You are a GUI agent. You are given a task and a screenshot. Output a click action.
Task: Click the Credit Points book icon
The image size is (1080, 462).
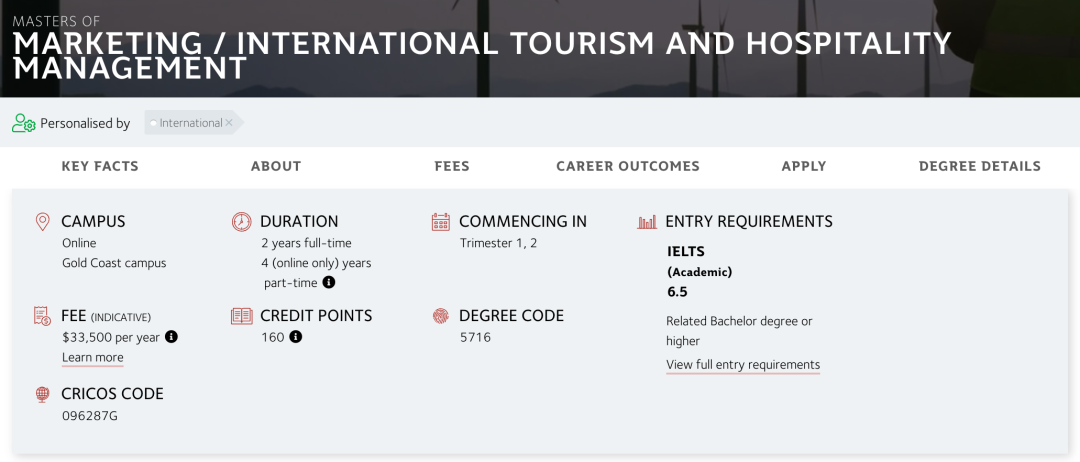(241, 316)
